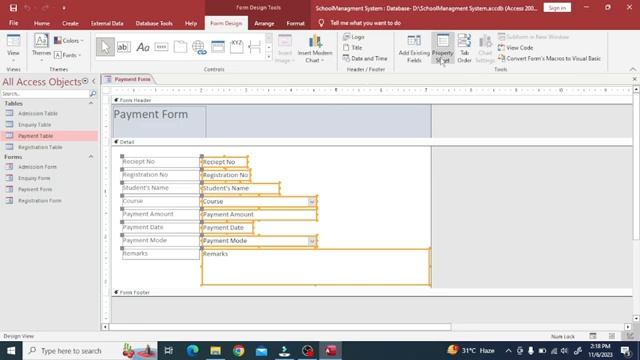Viewport: 640px width, 360px height.
Task: Open the Property Sheet
Action: (x=442, y=49)
